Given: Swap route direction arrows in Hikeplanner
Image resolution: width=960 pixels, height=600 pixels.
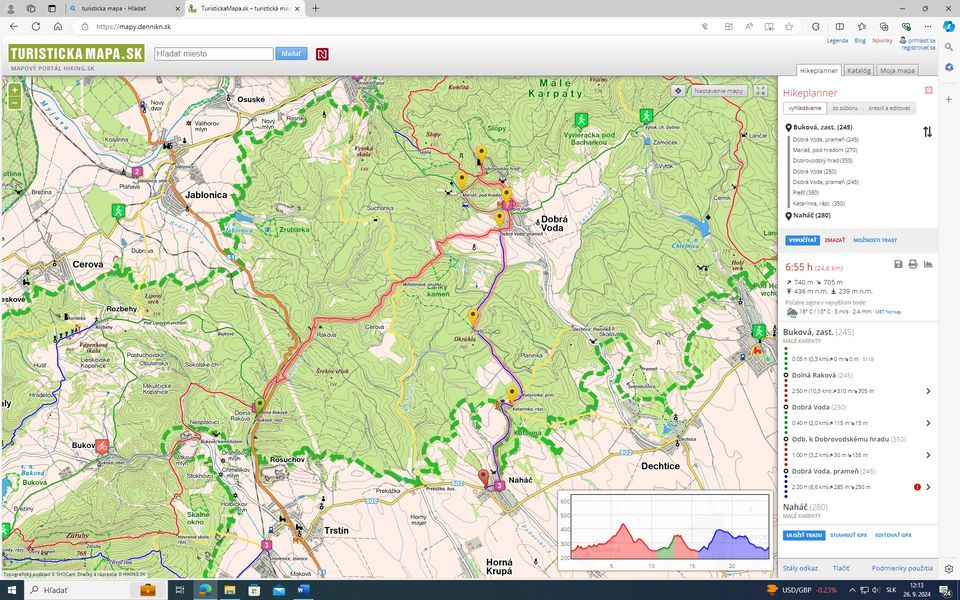Looking at the screenshot, I should 928,132.
